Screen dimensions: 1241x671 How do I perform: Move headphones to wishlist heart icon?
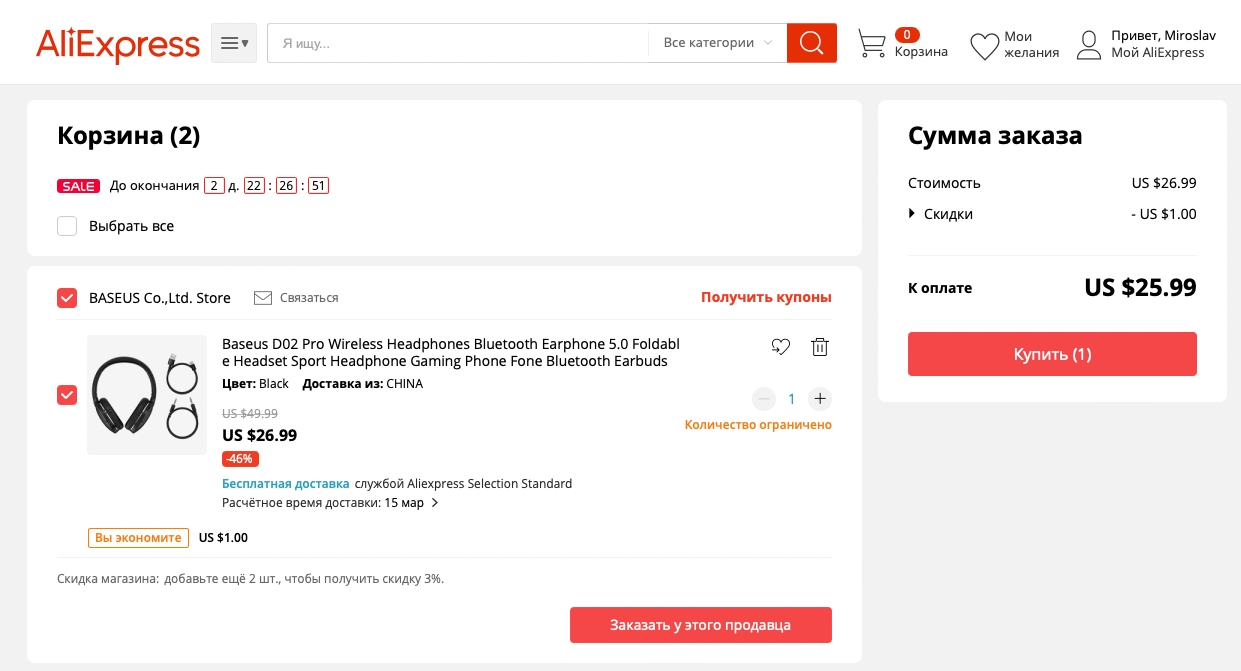[781, 347]
